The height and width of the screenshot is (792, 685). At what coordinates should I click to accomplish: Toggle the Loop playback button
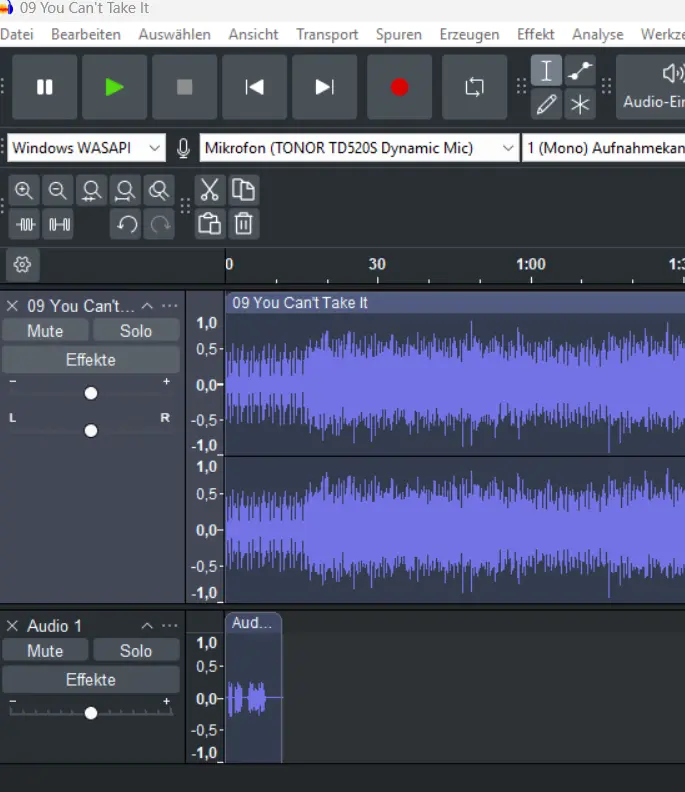coord(474,87)
